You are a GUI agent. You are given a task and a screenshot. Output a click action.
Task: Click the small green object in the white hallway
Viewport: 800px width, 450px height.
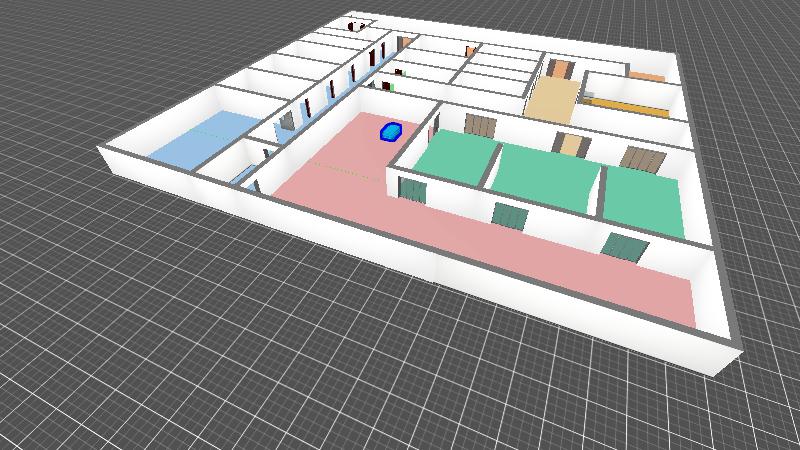click(393, 87)
